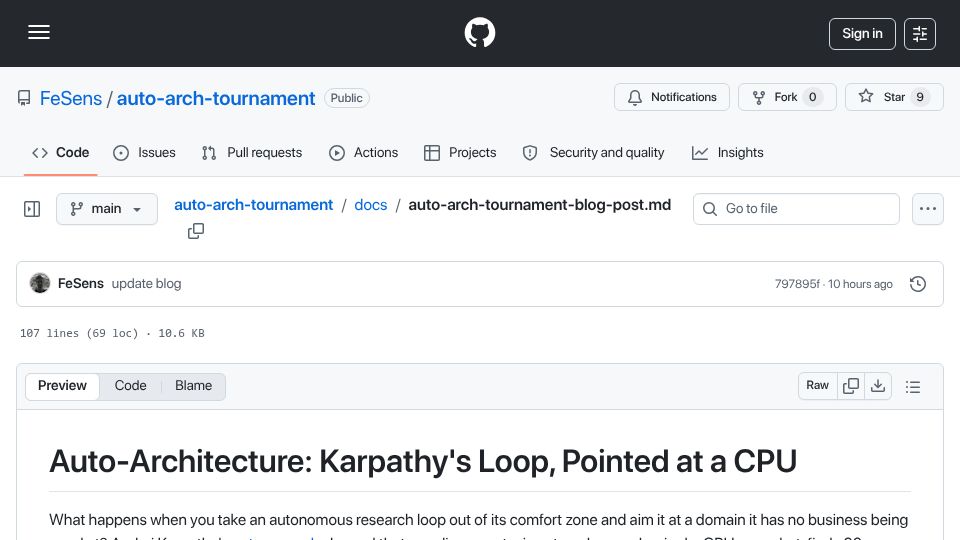960x540 pixels.
Task: Click the Notifications bell button
Action: click(672, 97)
